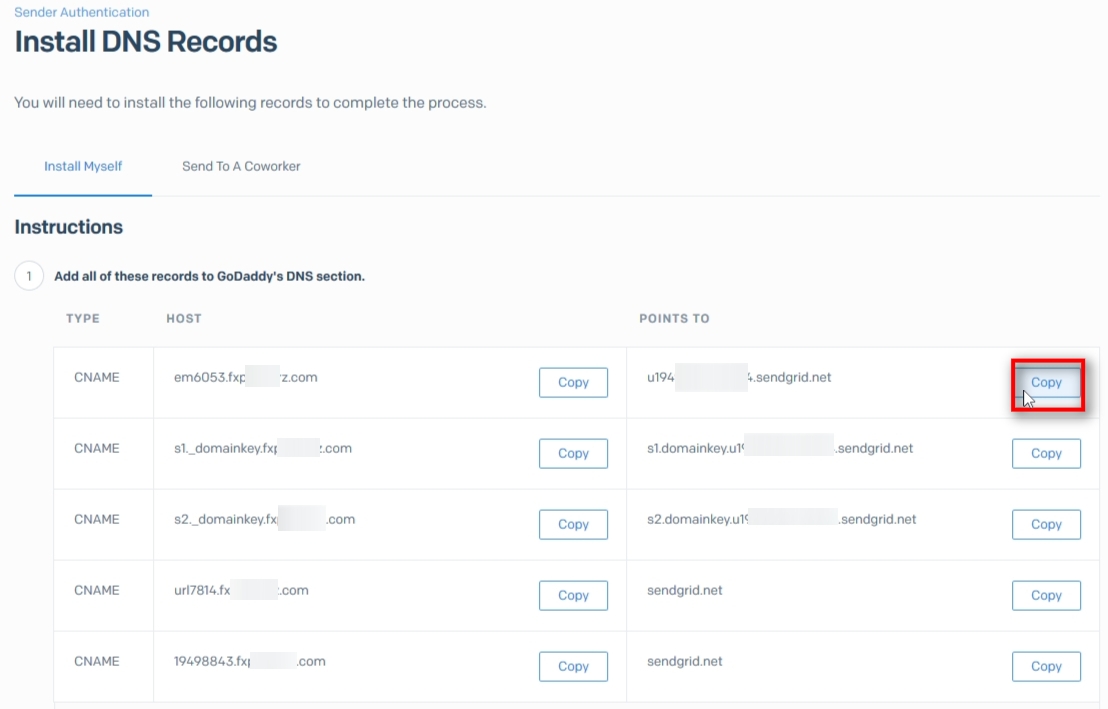Switch to the Send To A Coworker tab
The image size is (1108, 709).
[x=241, y=166]
